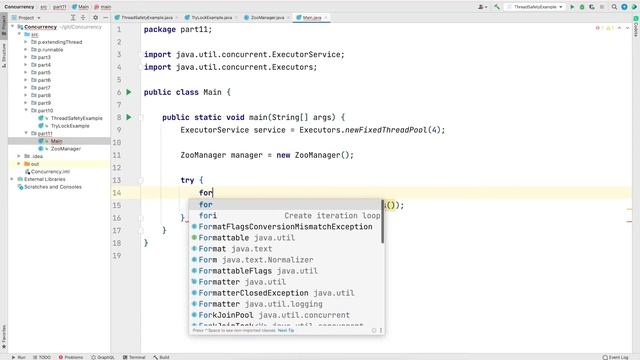
Task: Click Collapse All icon in Project panel
Action: coord(83,18)
